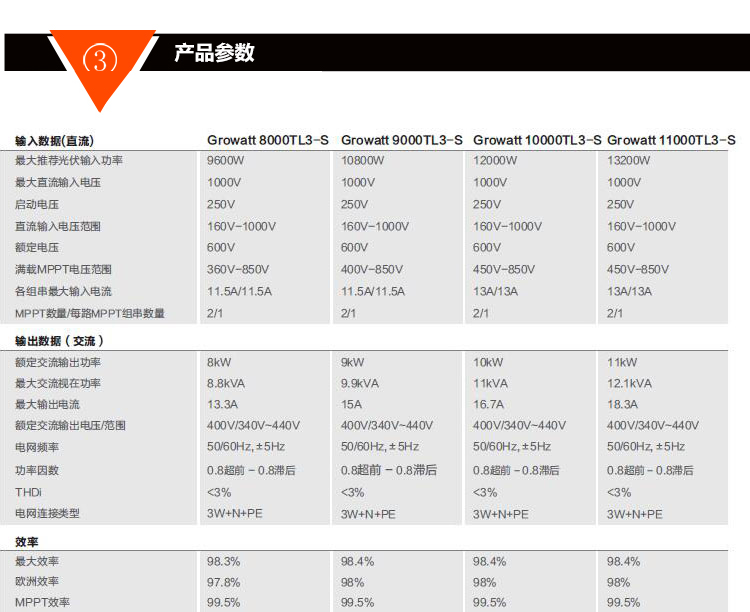Select the 效率 section header
The height and width of the screenshot is (612, 750).
pyautogui.click(x=27, y=542)
